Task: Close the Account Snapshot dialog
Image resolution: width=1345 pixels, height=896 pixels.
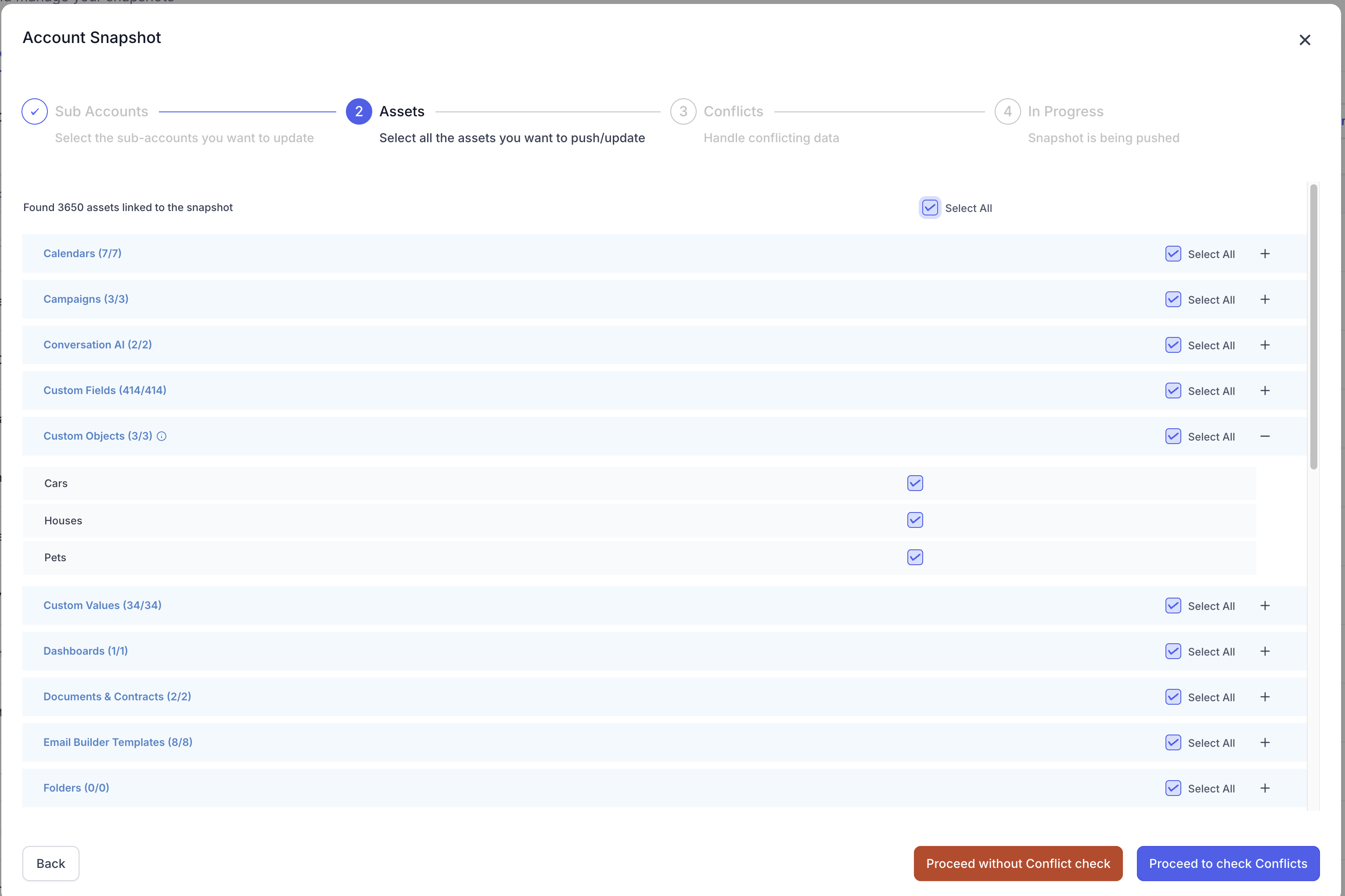Action: [1305, 40]
